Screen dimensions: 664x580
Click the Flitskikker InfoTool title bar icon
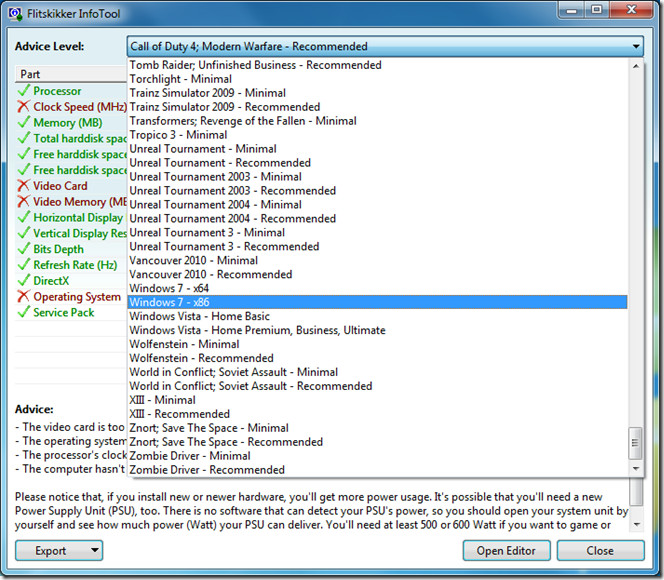click(15, 14)
